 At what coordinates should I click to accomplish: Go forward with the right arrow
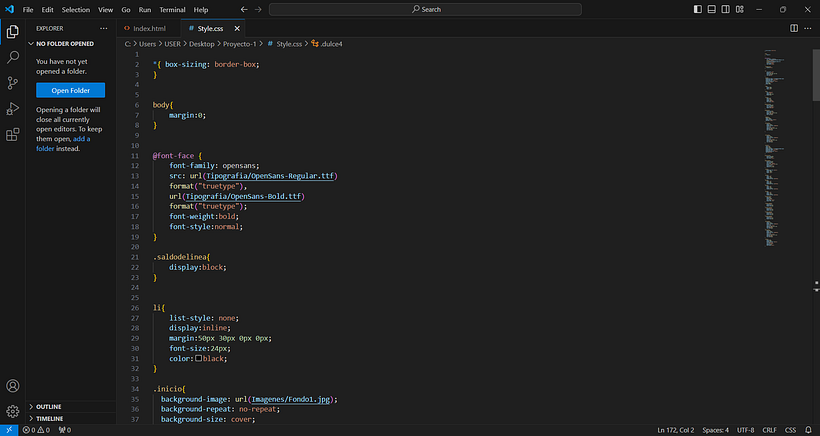[258, 9]
